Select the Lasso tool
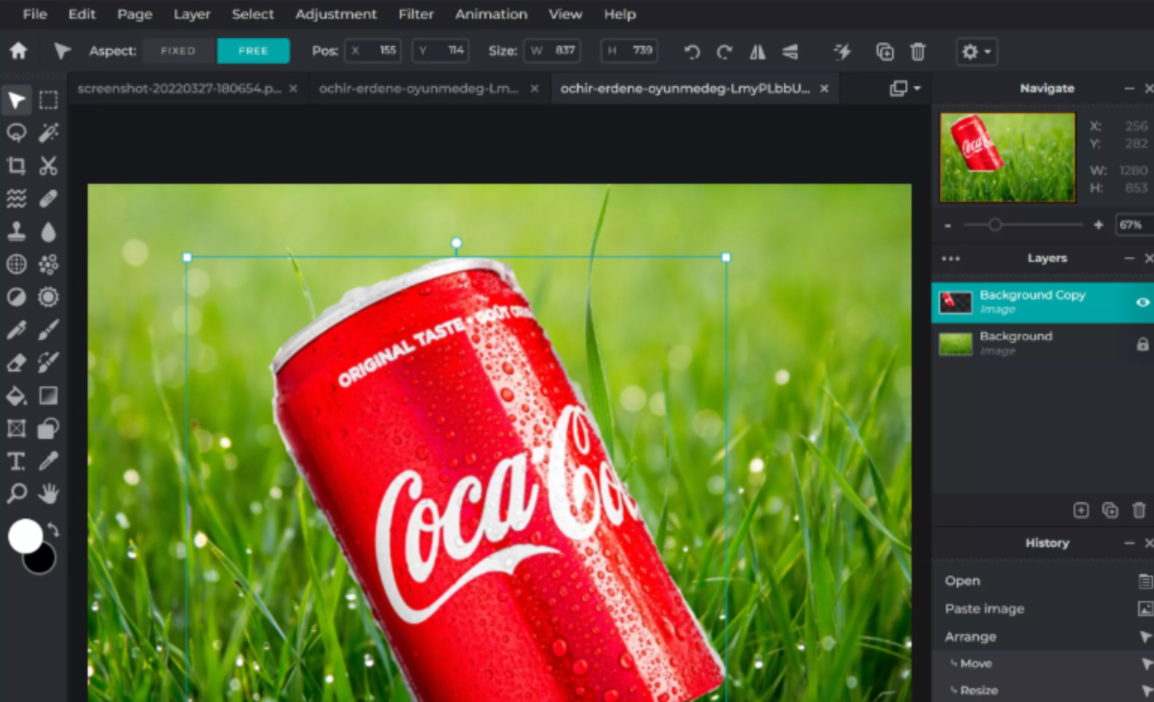 click(17, 133)
